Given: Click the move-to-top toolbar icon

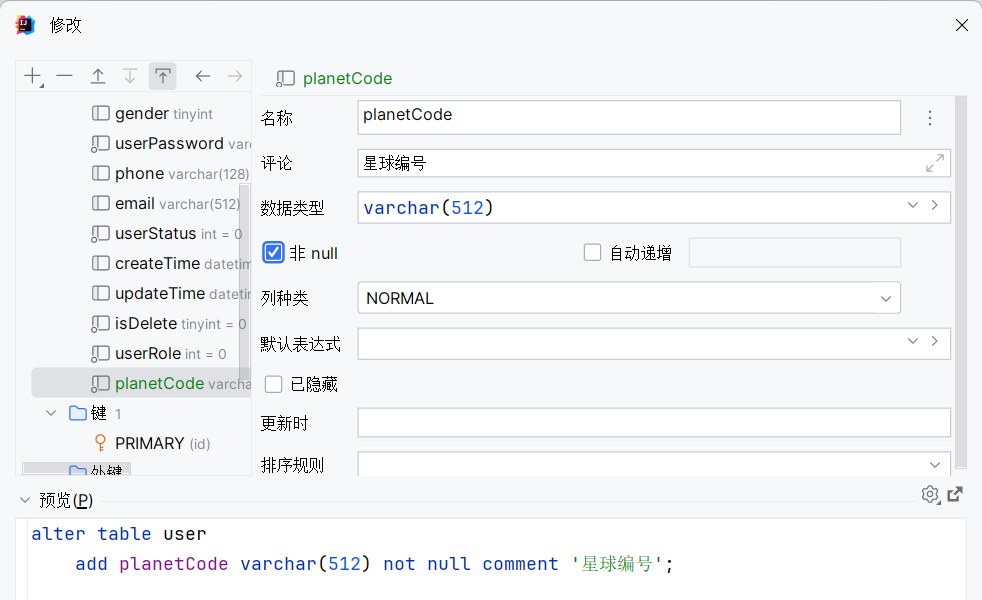Looking at the screenshot, I should 162,76.
